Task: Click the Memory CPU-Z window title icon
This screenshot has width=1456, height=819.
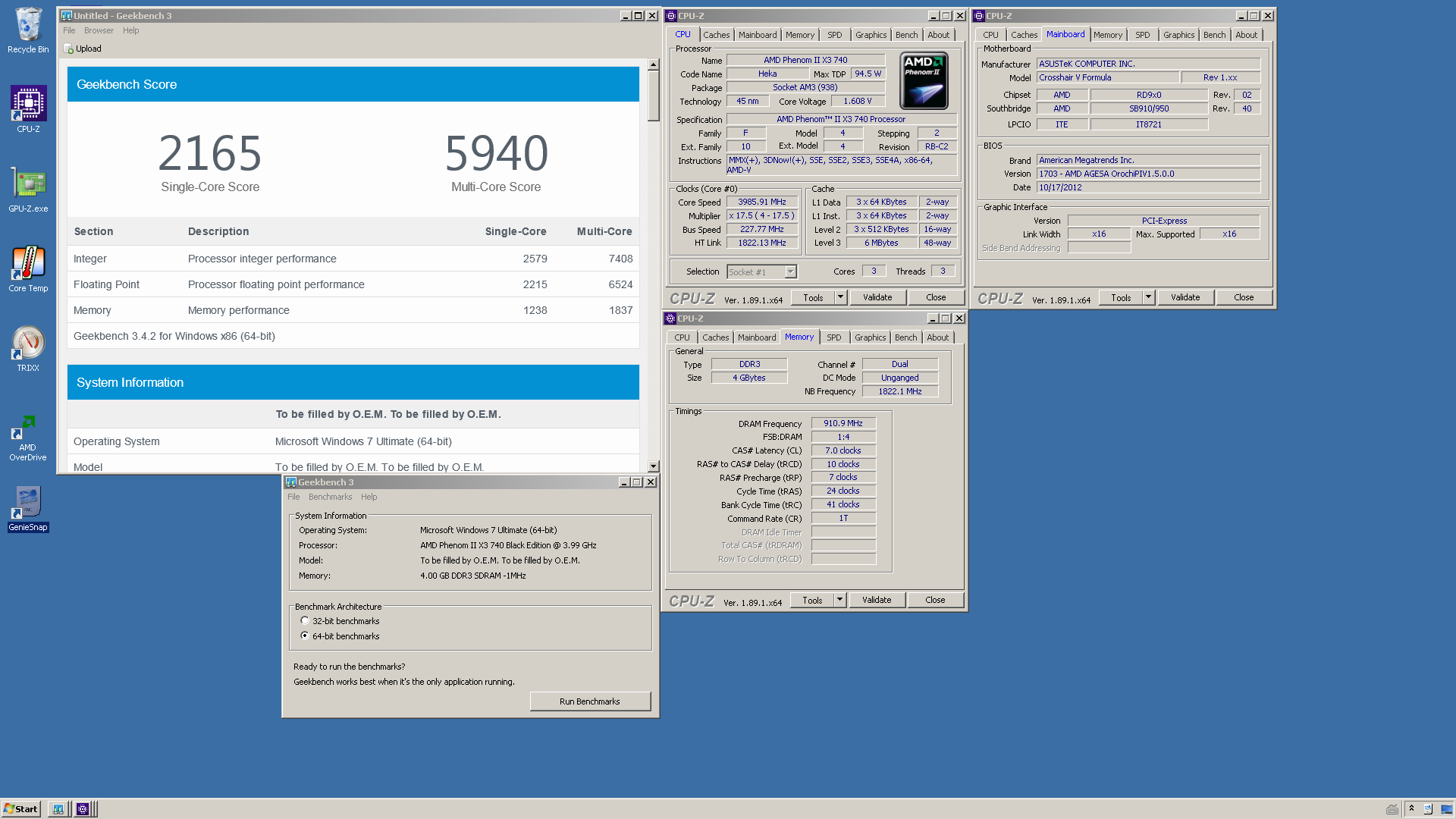Action: [x=670, y=318]
